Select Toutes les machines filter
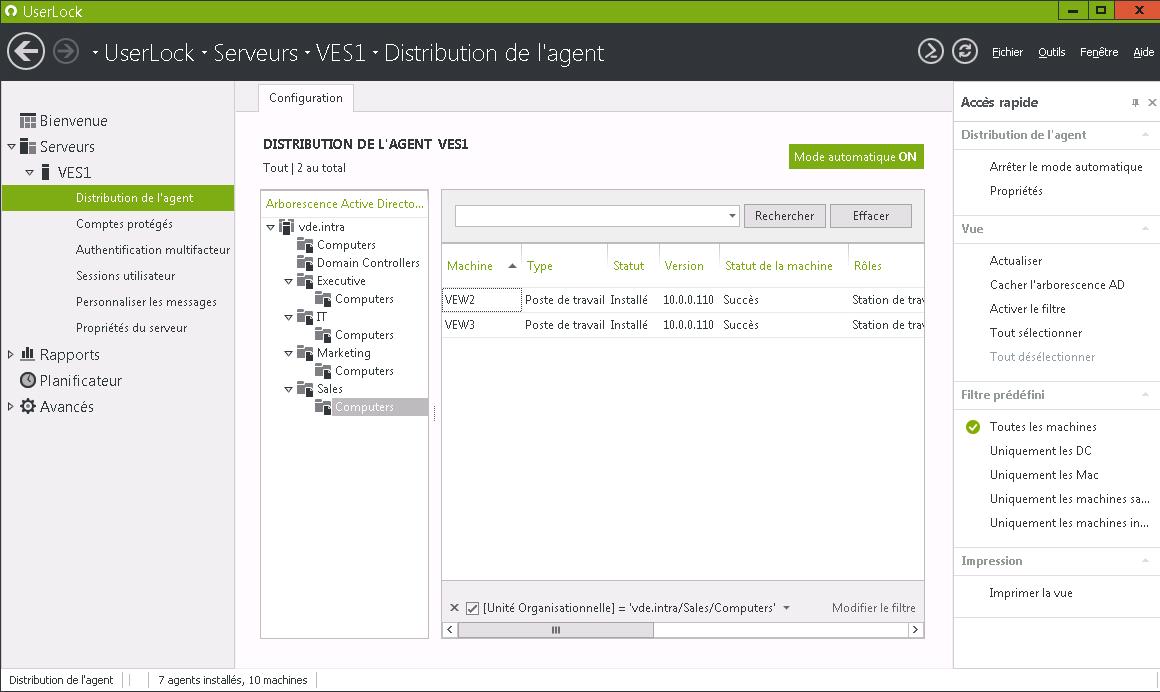The width and height of the screenshot is (1160, 692). click(x=1043, y=427)
